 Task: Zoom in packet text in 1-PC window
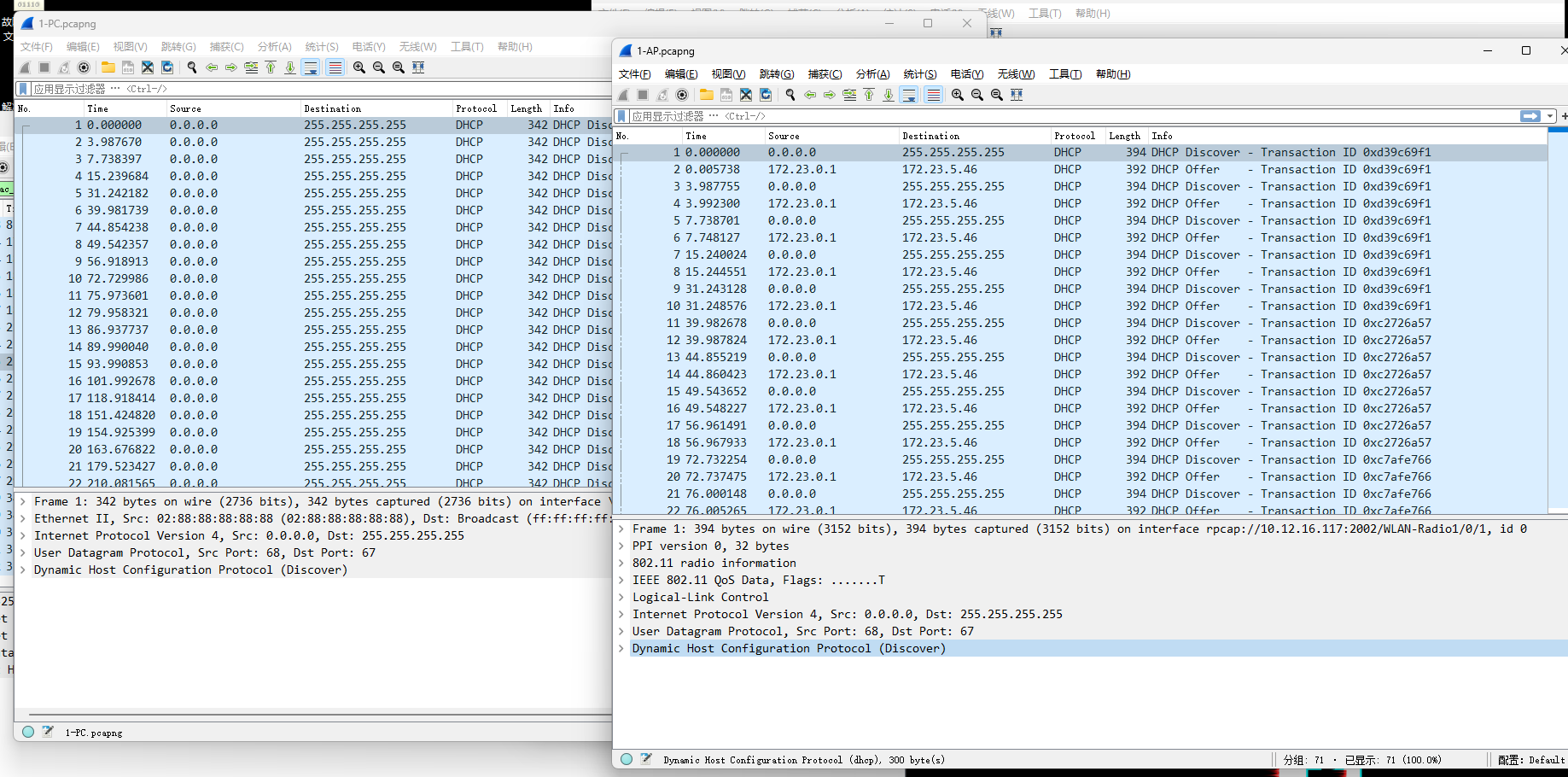click(359, 67)
